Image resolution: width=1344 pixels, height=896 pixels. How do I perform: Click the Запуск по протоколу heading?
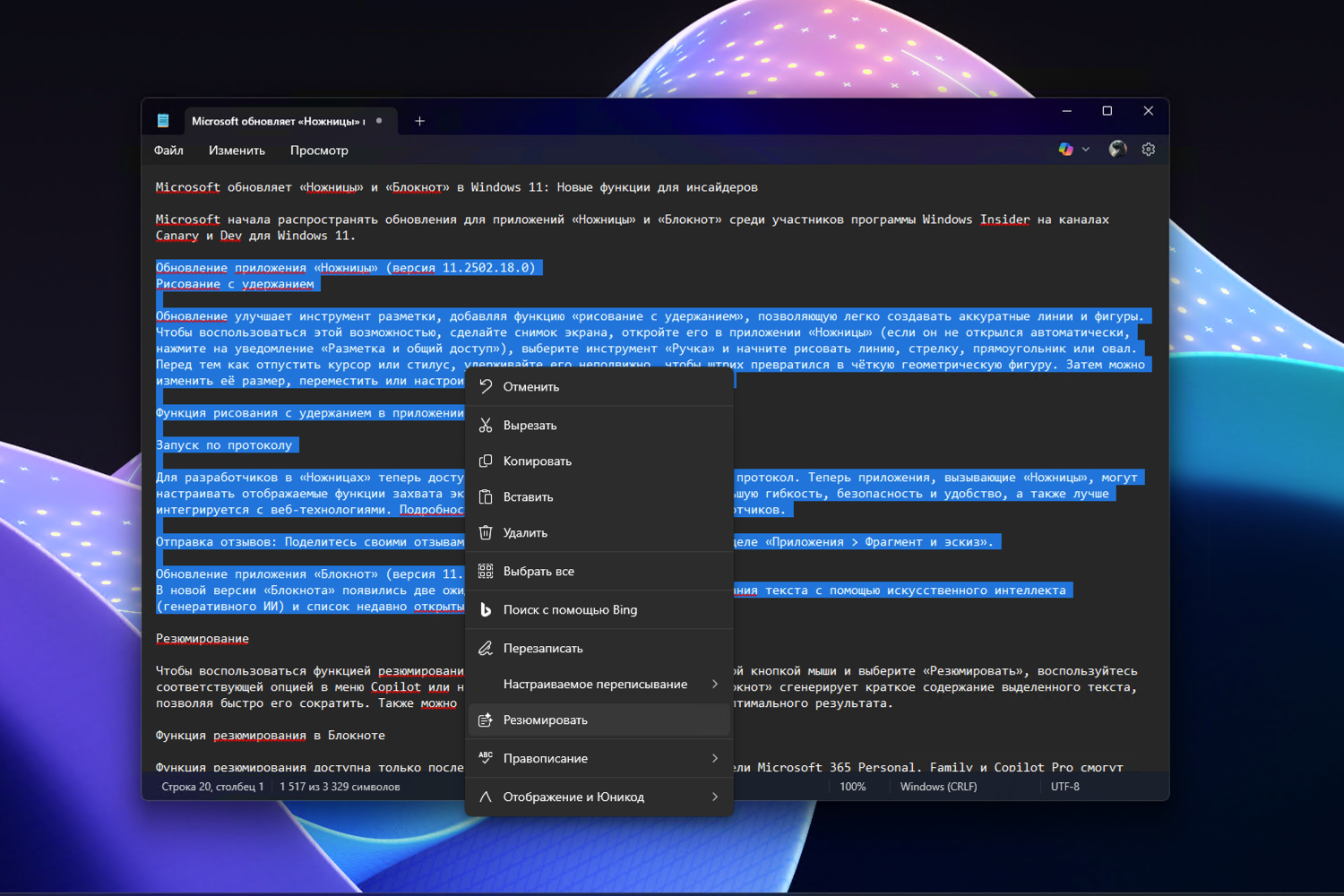click(224, 445)
